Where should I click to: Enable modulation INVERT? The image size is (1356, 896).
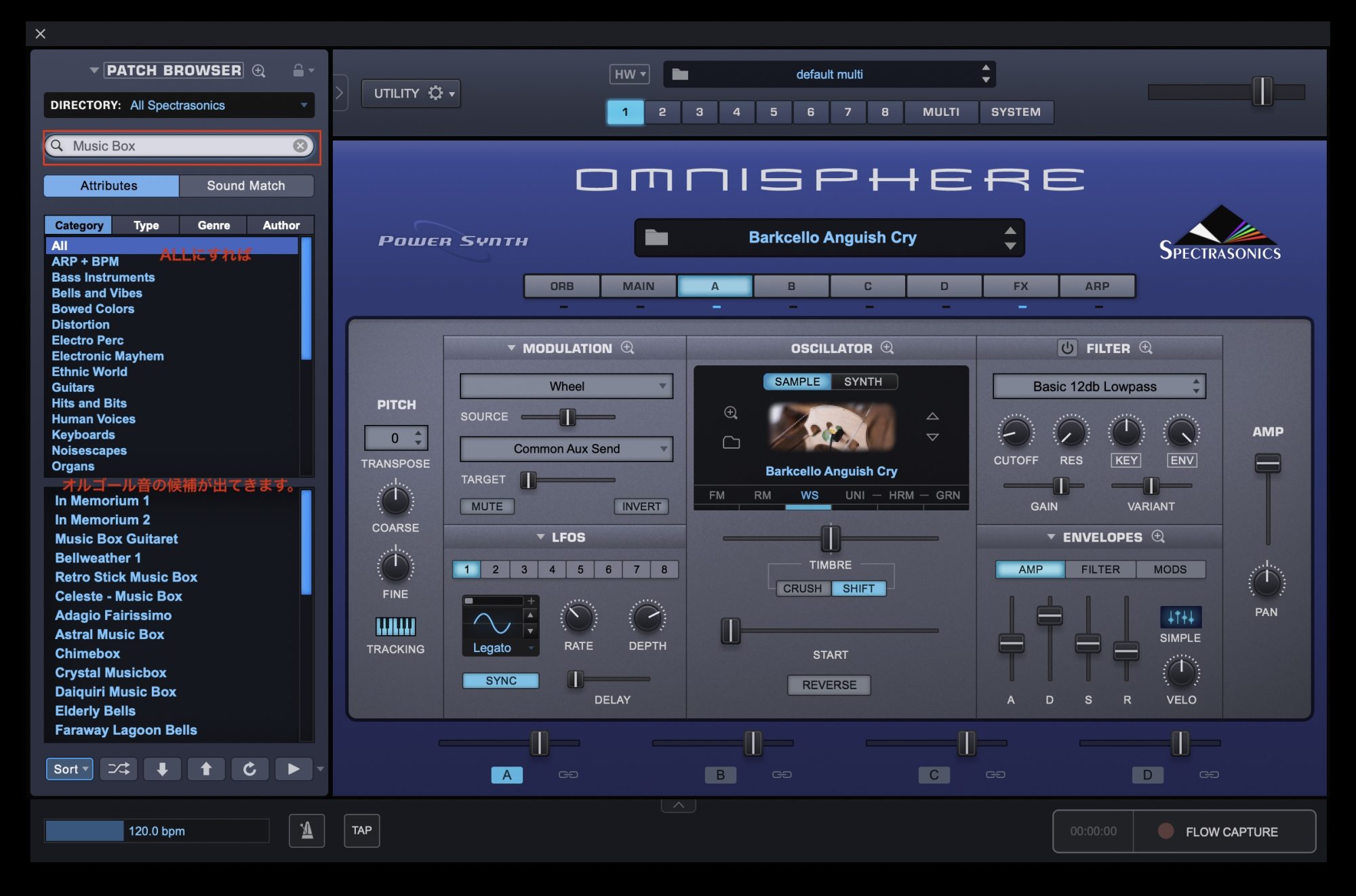[x=641, y=506]
